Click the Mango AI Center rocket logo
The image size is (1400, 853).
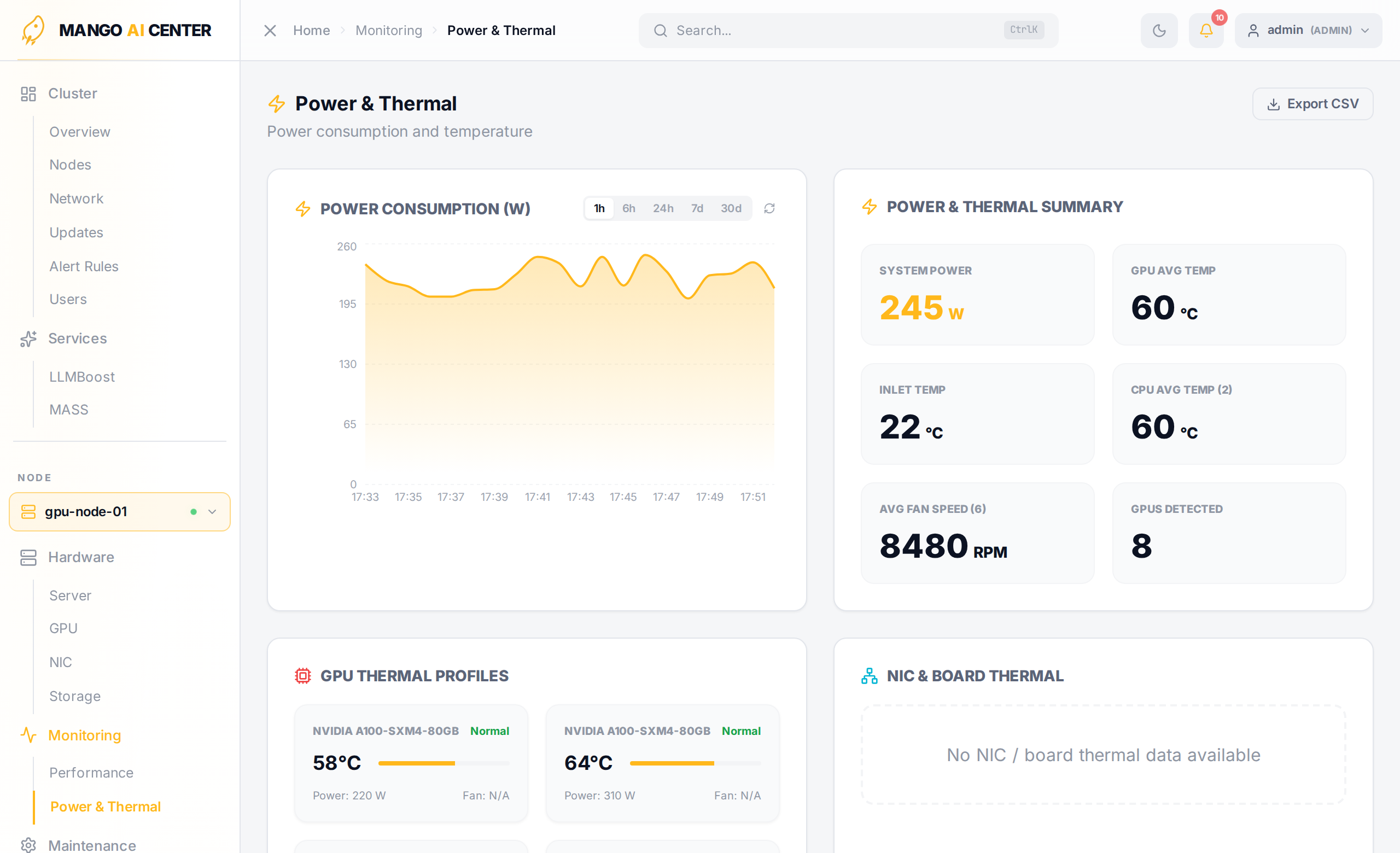coord(33,30)
